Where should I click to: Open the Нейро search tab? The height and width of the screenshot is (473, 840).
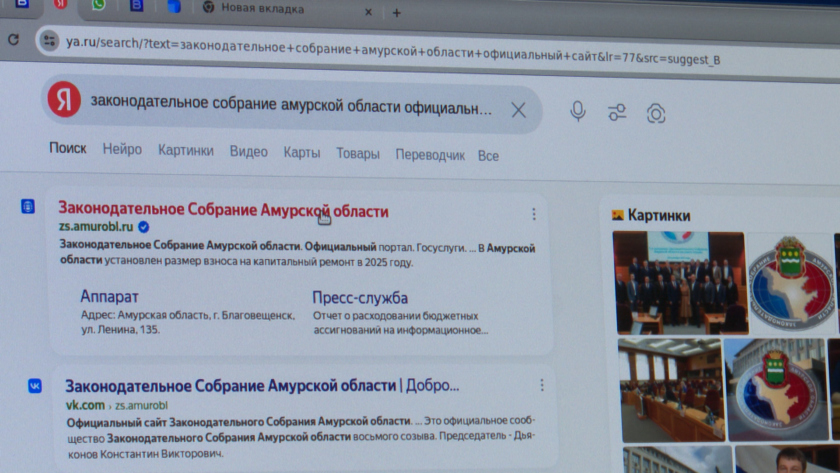point(122,149)
